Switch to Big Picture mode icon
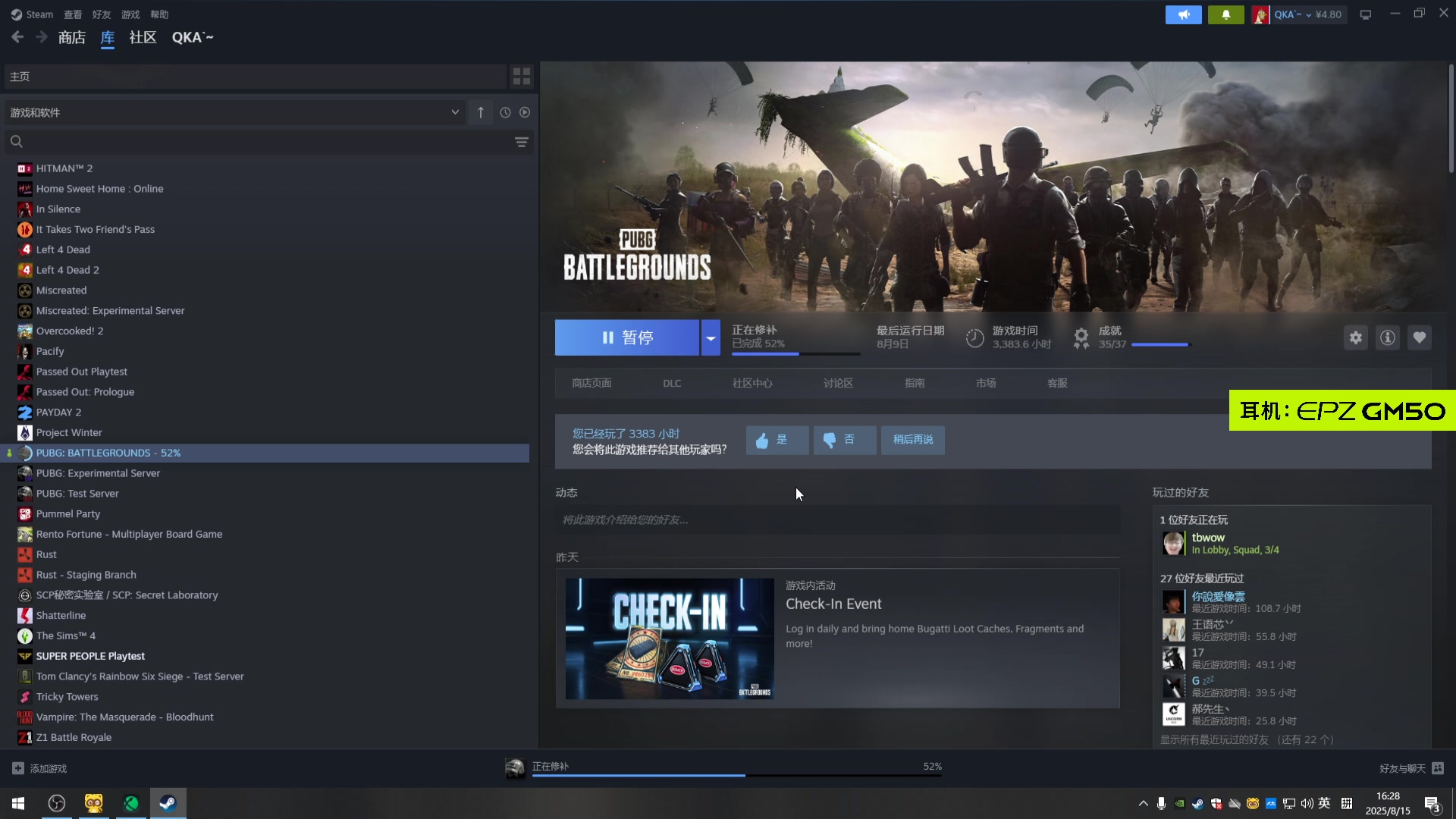 (1365, 14)
